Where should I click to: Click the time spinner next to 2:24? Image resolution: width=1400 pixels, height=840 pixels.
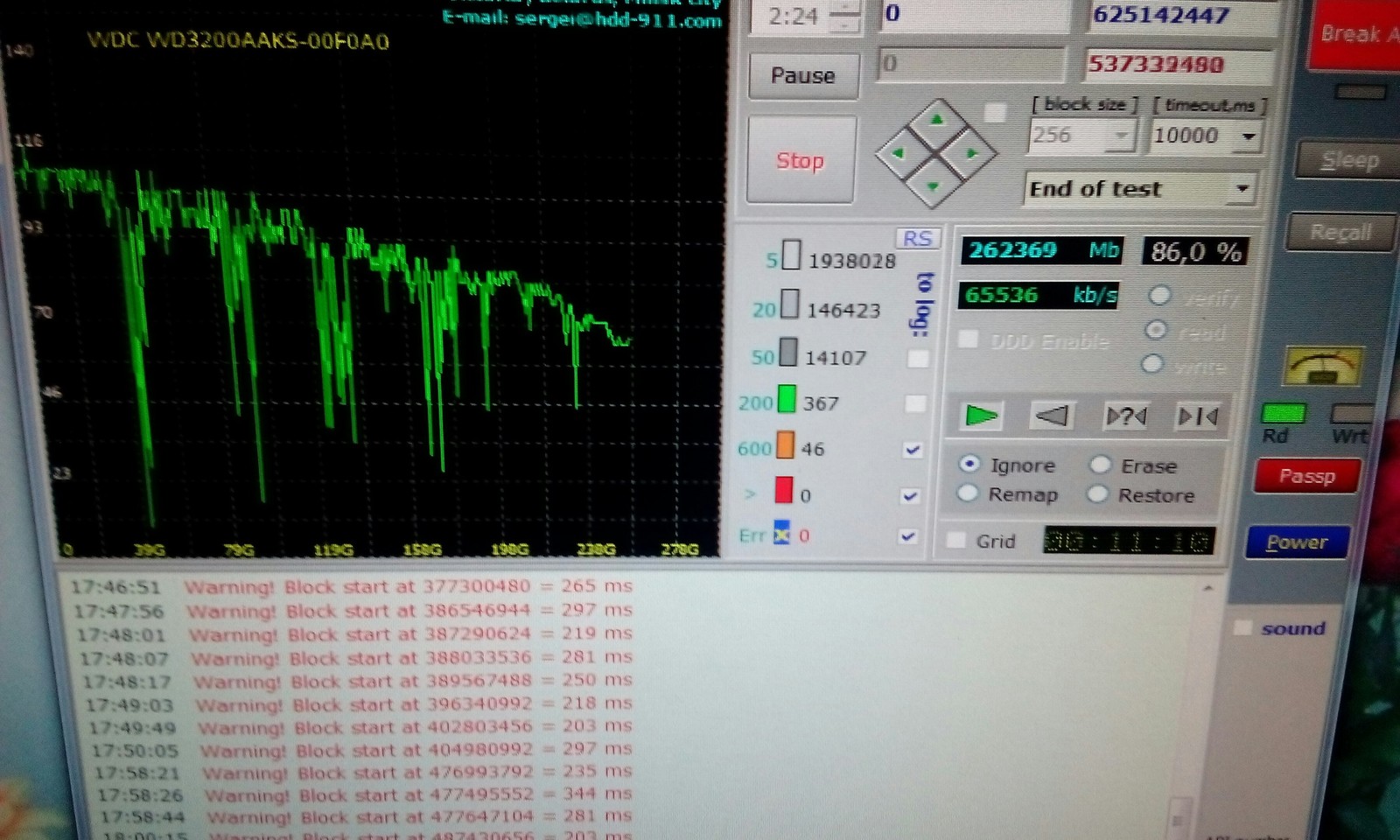843,17
